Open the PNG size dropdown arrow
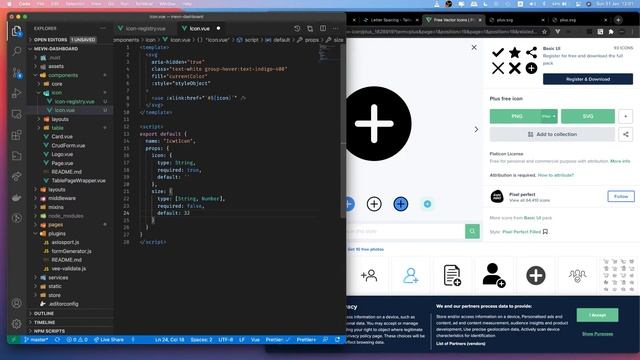640x360 pixels. (549, 116)
